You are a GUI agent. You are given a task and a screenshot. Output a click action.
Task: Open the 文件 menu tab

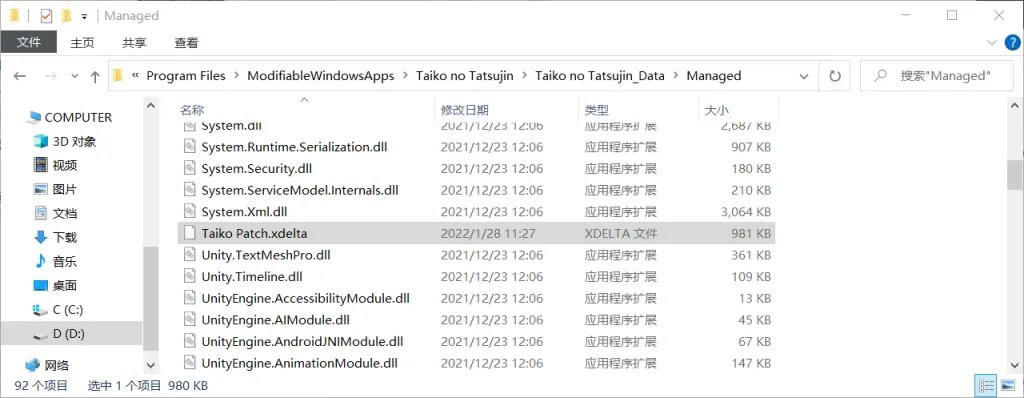click(29, 42)
